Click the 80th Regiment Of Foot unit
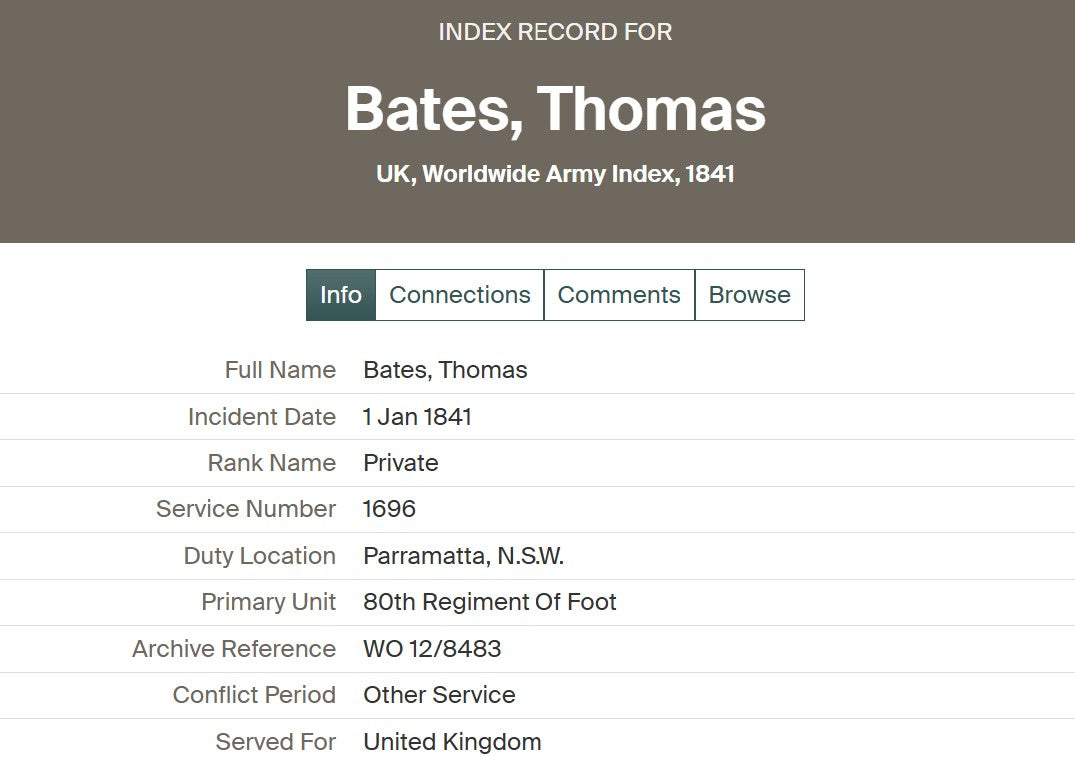 (489, 602)
